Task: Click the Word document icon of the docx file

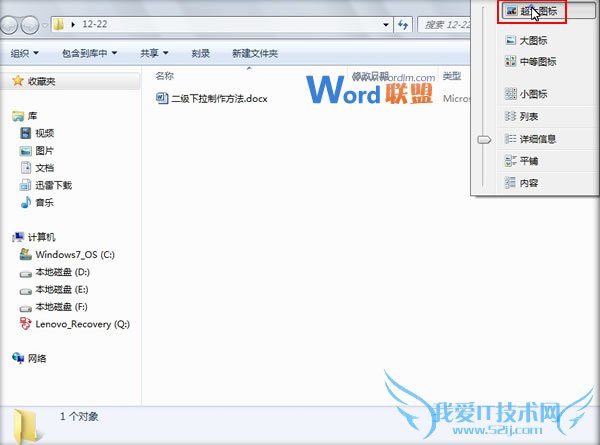Action: pos(161,98)
